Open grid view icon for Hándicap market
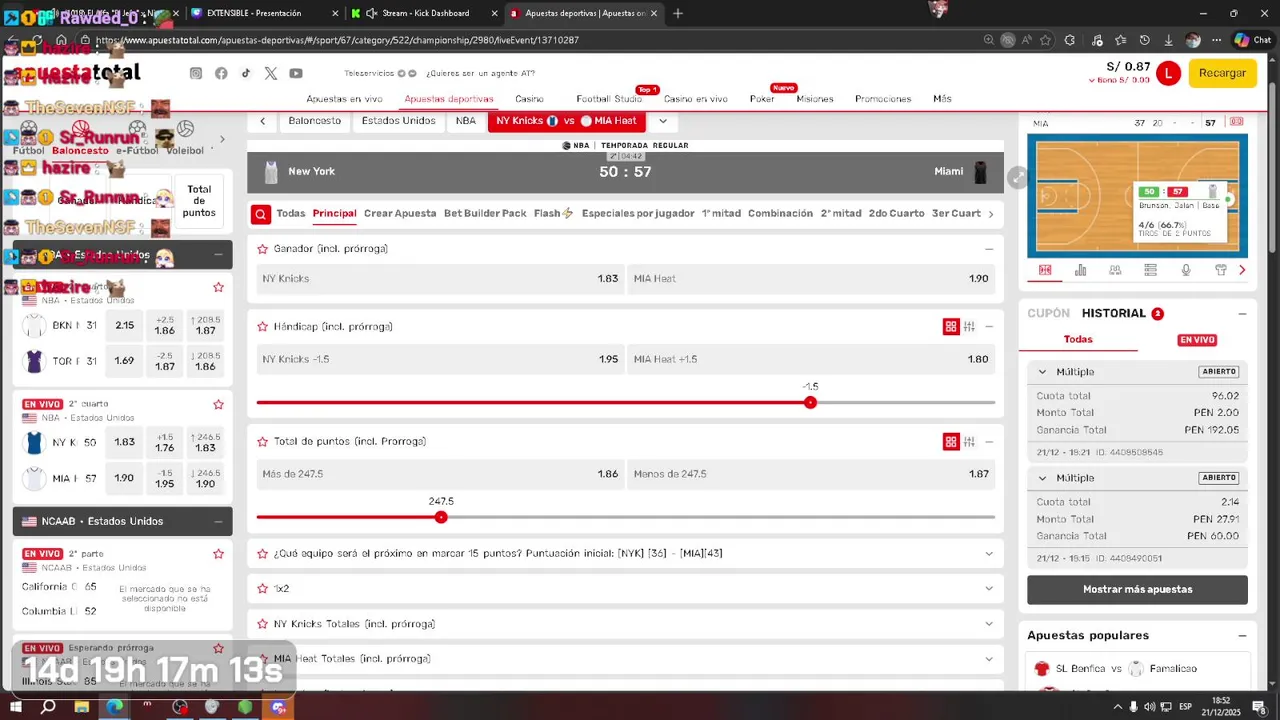Image resolution: width=1280 pixels, height=720 pixels. click(951, 327)
